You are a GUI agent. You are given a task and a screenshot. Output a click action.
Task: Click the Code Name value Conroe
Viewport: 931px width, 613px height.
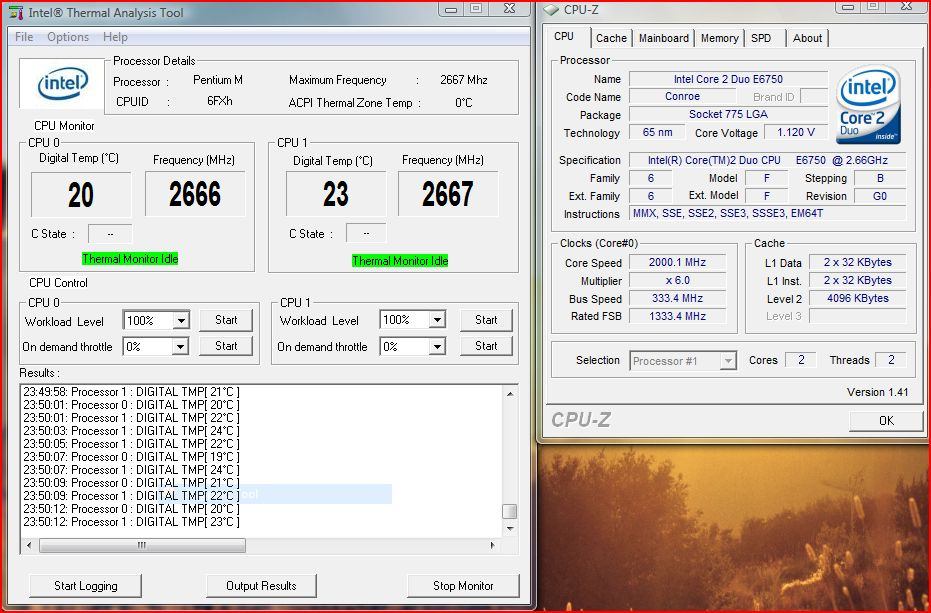point(682,96)
